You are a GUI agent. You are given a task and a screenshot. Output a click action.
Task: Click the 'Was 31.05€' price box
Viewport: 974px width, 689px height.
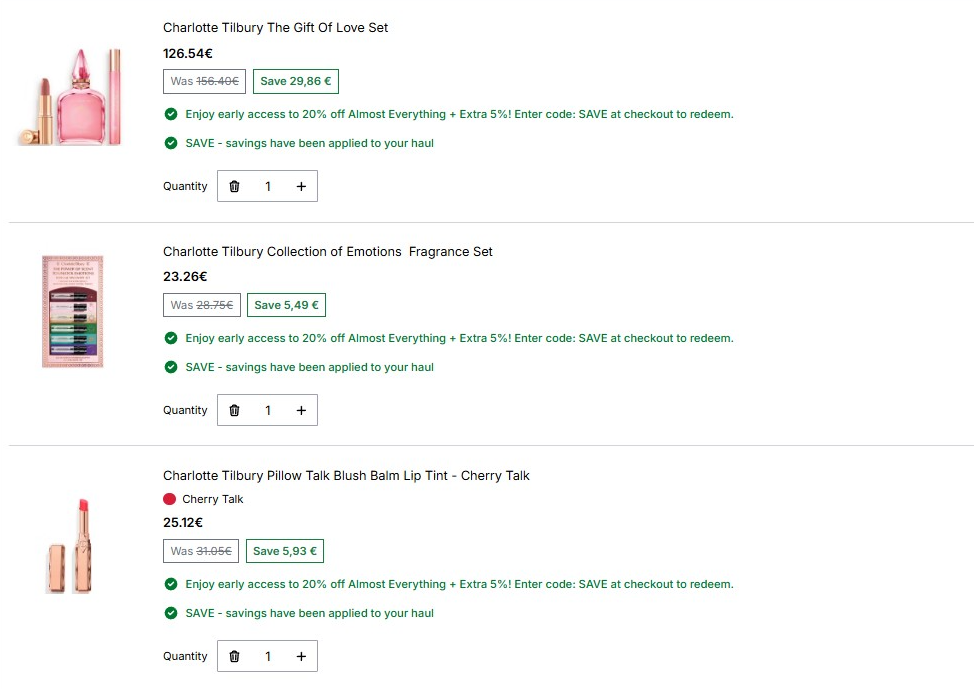[201, 551]
